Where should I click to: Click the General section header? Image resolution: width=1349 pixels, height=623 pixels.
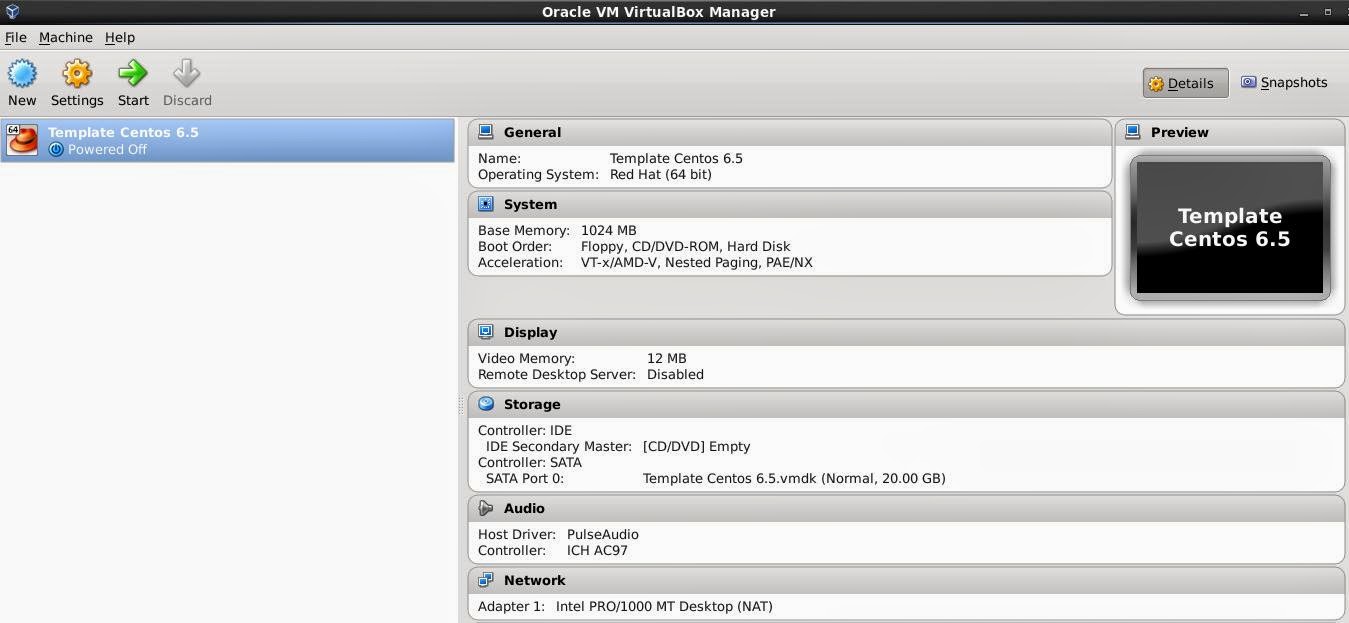point(790,132)
